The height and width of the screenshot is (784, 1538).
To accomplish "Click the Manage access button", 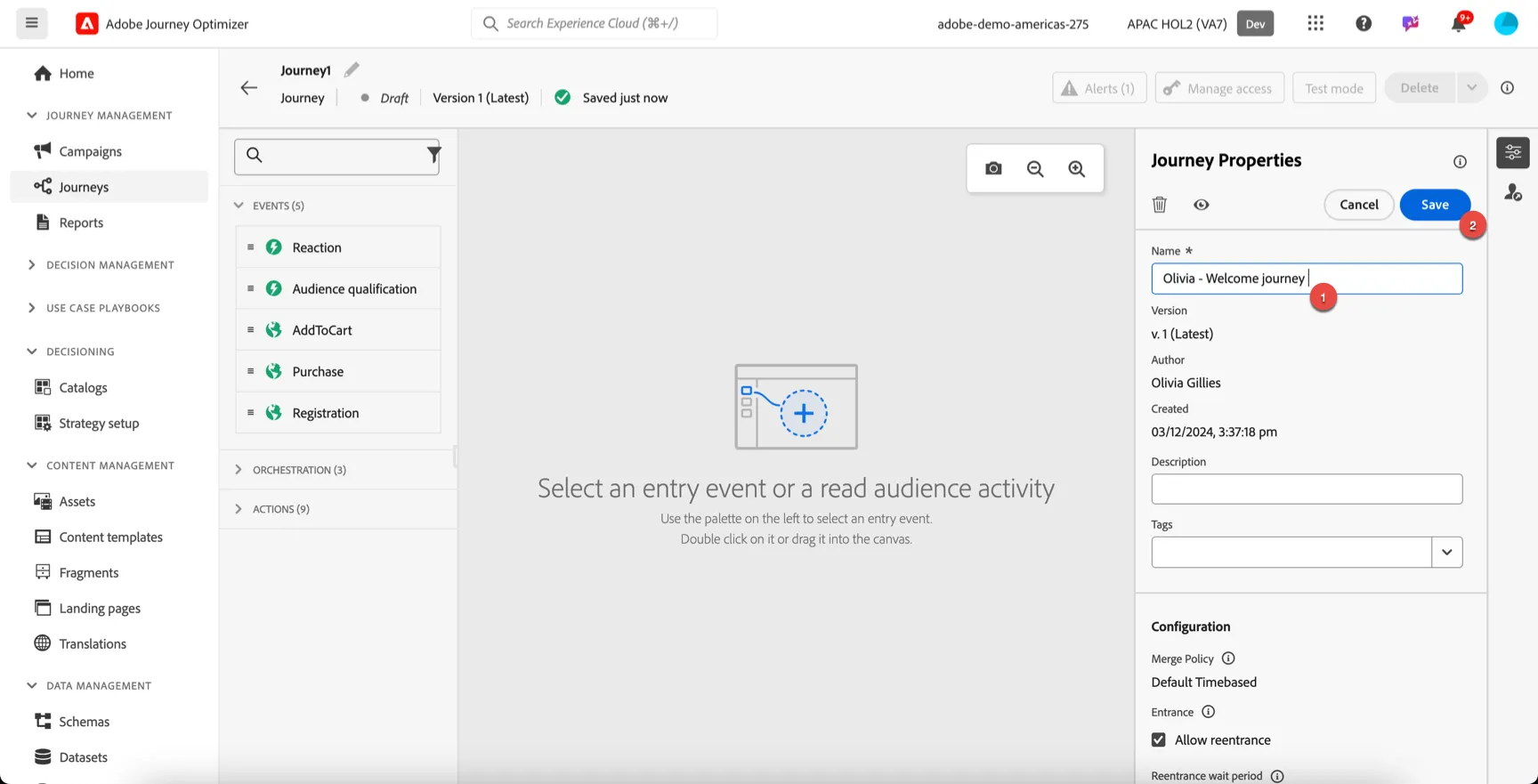I will click(x=1219, y=87).
